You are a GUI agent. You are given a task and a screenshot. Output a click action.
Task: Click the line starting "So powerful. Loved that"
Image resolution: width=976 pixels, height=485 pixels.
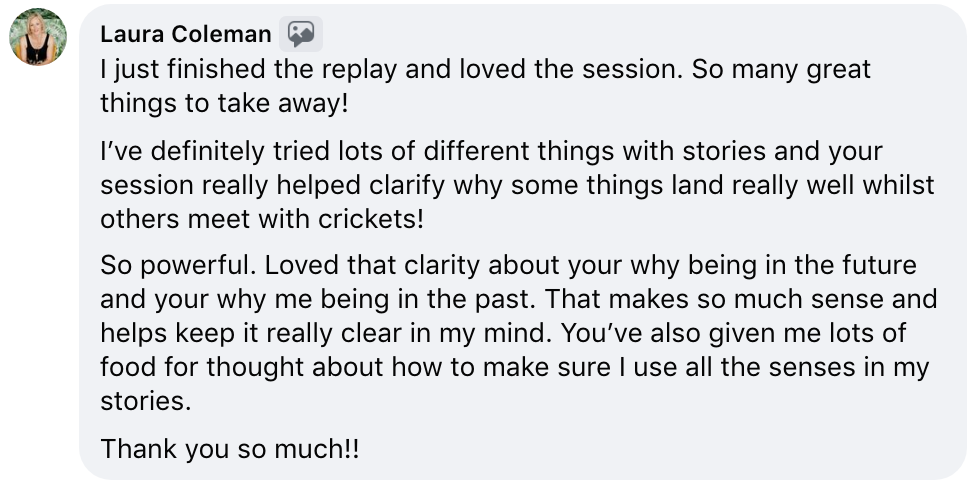point(509,265)
